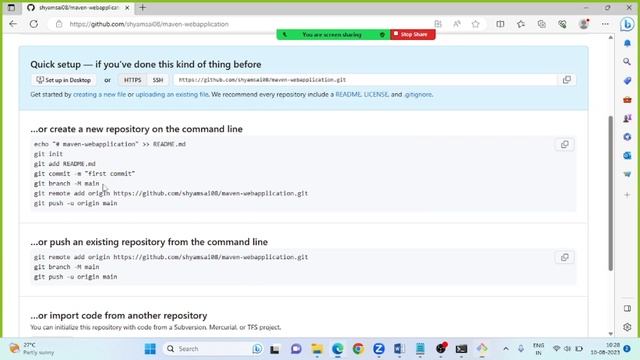
Task: Open the .gitignore link
Action: coord(418,94)
